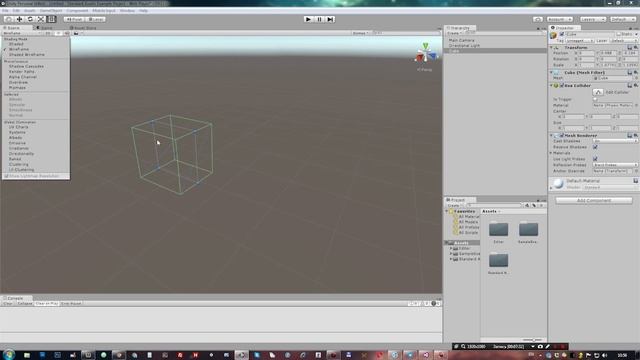The image size is (640, 360).
Task: Select the Hand tool in the toolbar
Action: (x=9, y=19)
